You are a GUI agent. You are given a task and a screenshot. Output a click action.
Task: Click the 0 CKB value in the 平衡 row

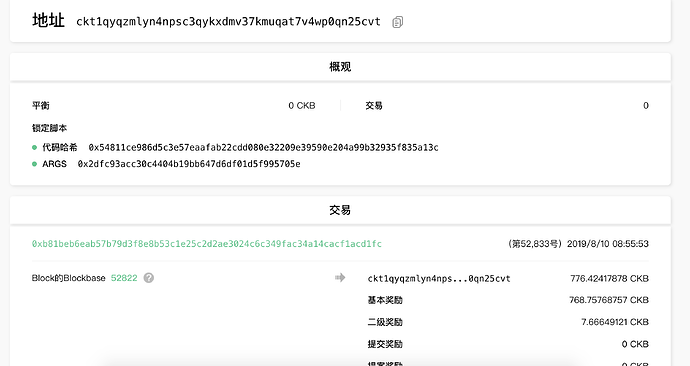tap(302, 106)
